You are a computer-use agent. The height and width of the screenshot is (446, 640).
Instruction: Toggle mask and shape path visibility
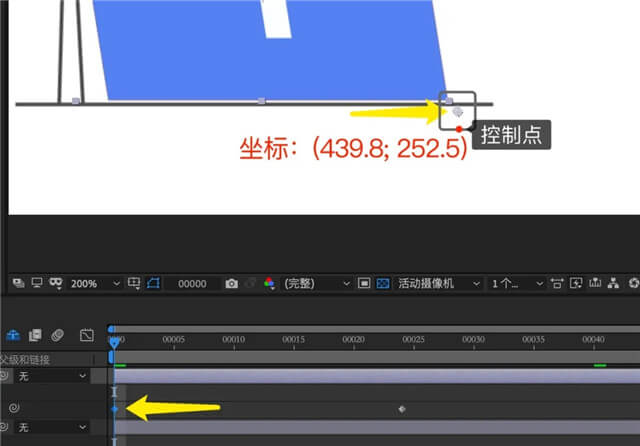click(x=153, y=284)
